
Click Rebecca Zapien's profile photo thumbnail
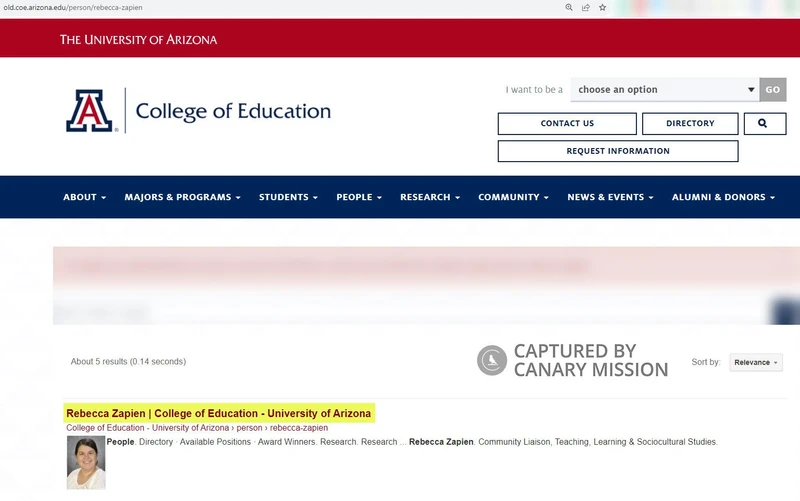coord(86,462)
